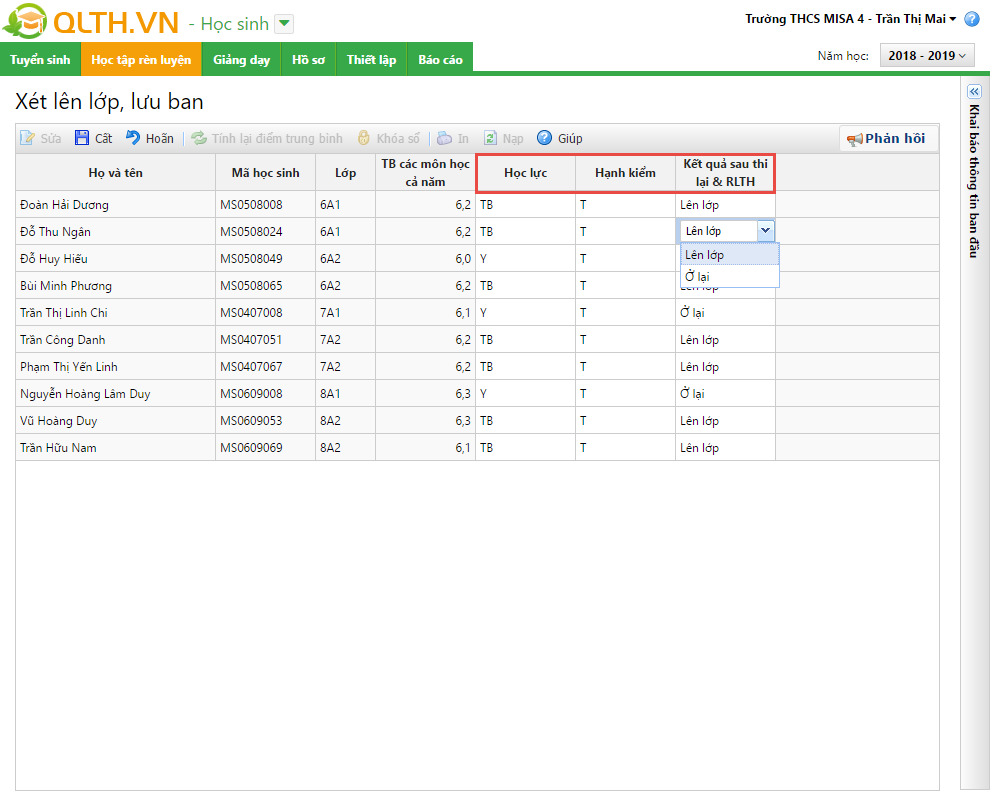Toggle the result dropdown for Đỗ Thu Ngân

click(765, 231)
